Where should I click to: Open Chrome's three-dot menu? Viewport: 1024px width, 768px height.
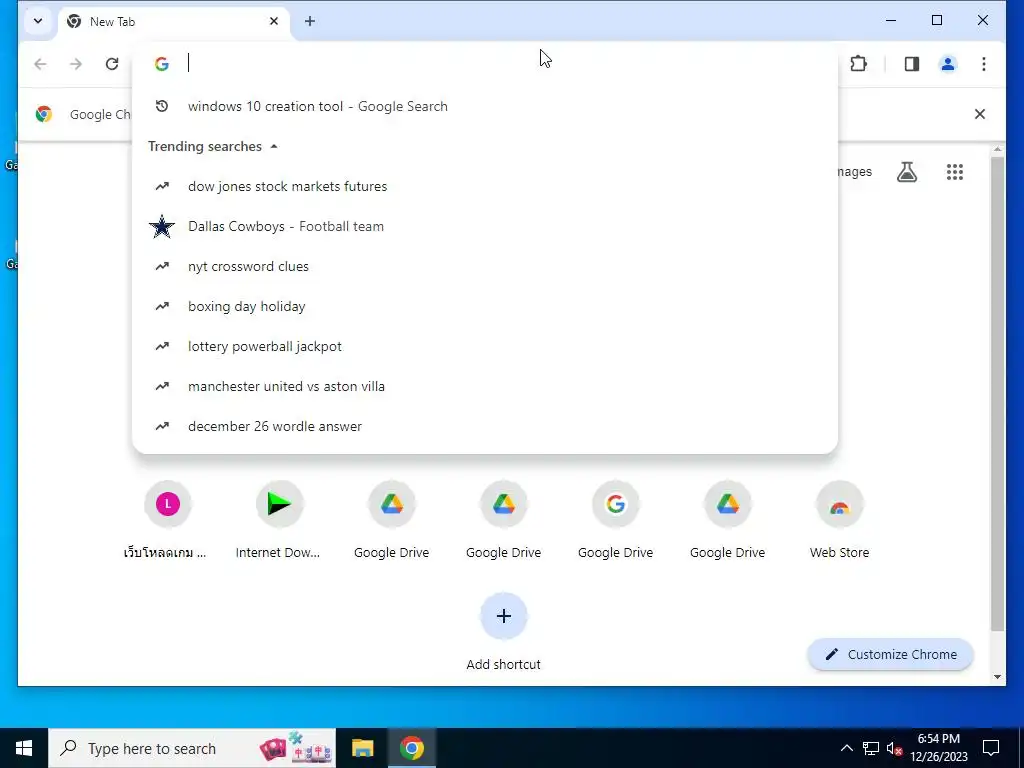984,63
